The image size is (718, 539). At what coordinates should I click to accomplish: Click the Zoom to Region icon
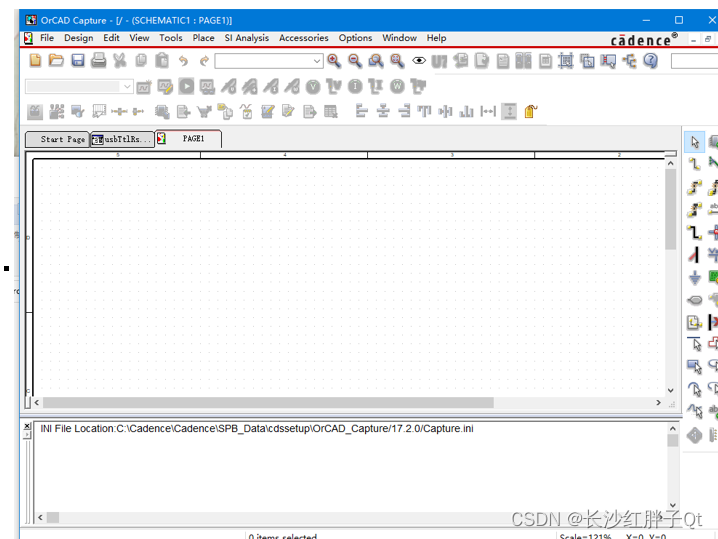376,60
